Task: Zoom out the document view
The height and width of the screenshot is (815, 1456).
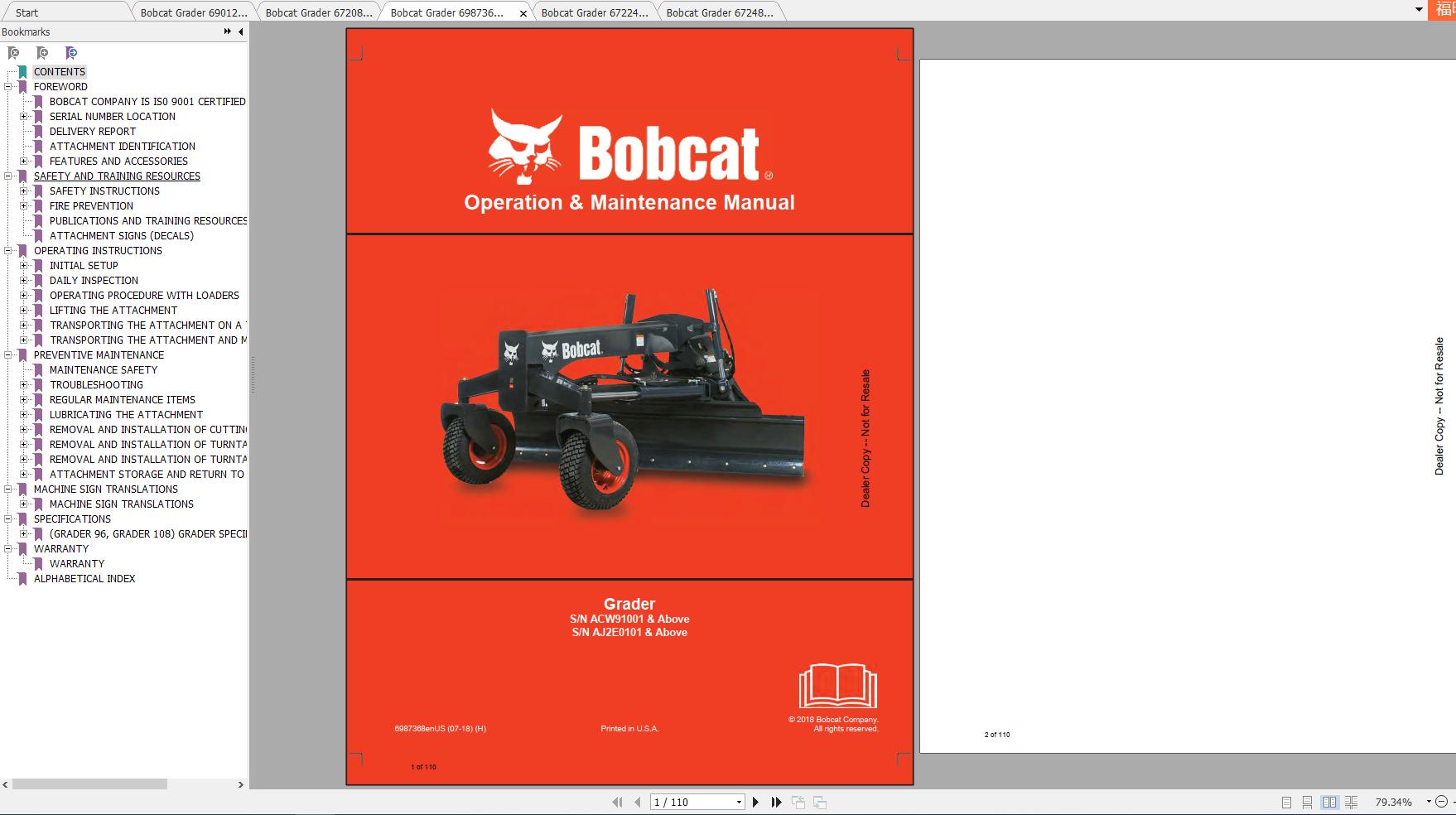Action: [x=1441, y=802]
